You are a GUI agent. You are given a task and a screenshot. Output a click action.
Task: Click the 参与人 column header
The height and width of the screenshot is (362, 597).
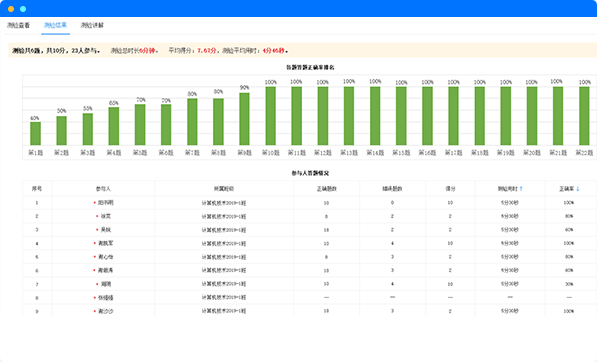point(103,188)
